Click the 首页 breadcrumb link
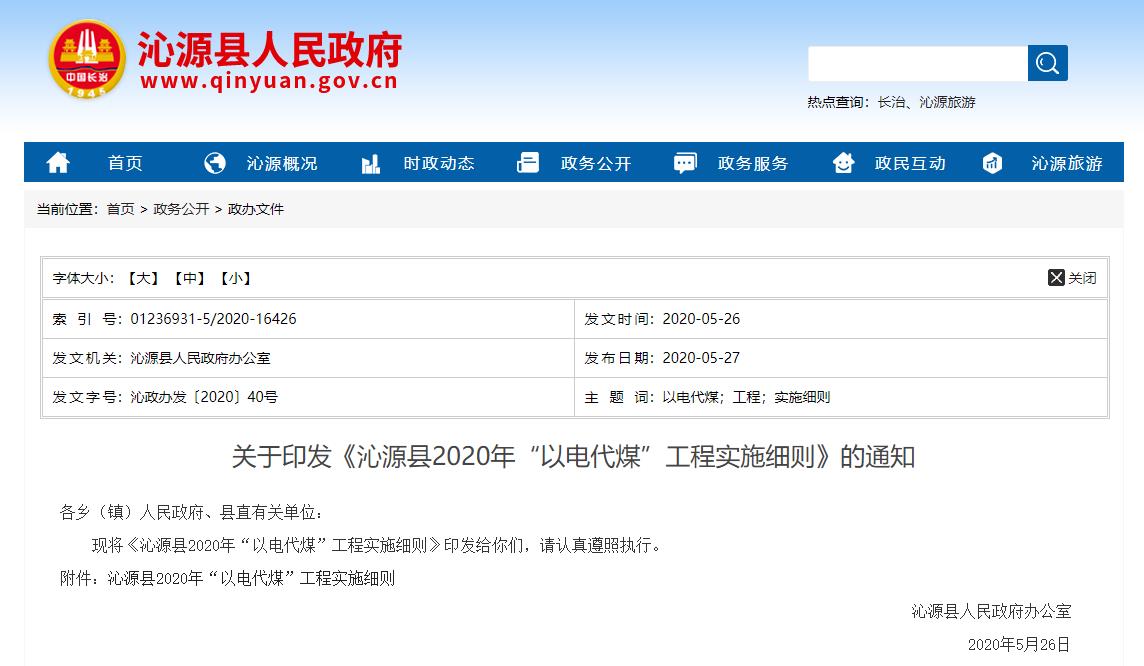 tap(120, 209)
